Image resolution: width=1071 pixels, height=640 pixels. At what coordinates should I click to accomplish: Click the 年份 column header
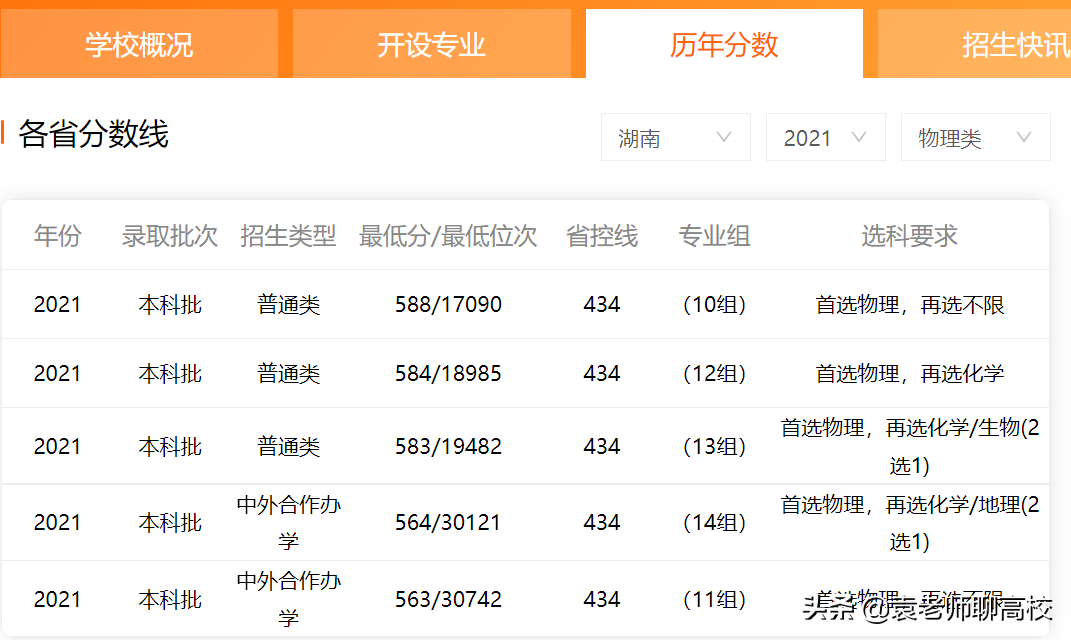57,236
